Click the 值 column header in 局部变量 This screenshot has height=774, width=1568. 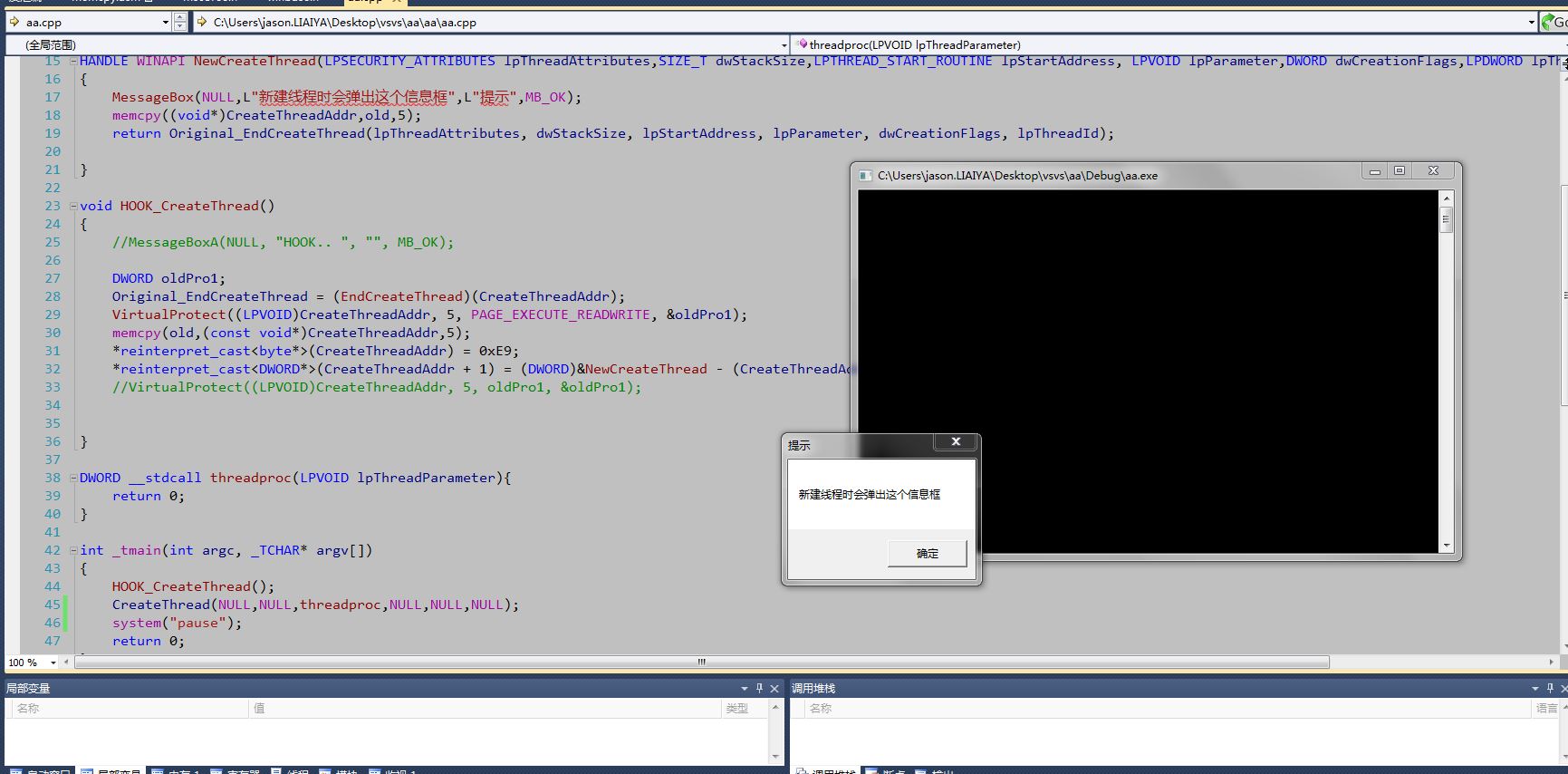[x=485, y=709]
